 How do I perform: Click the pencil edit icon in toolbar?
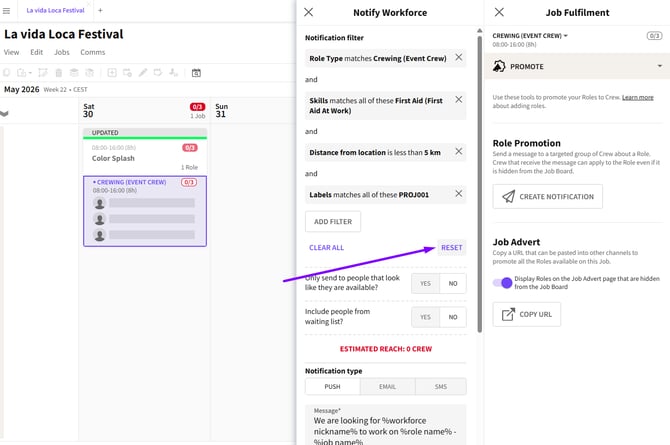point(143,73)
